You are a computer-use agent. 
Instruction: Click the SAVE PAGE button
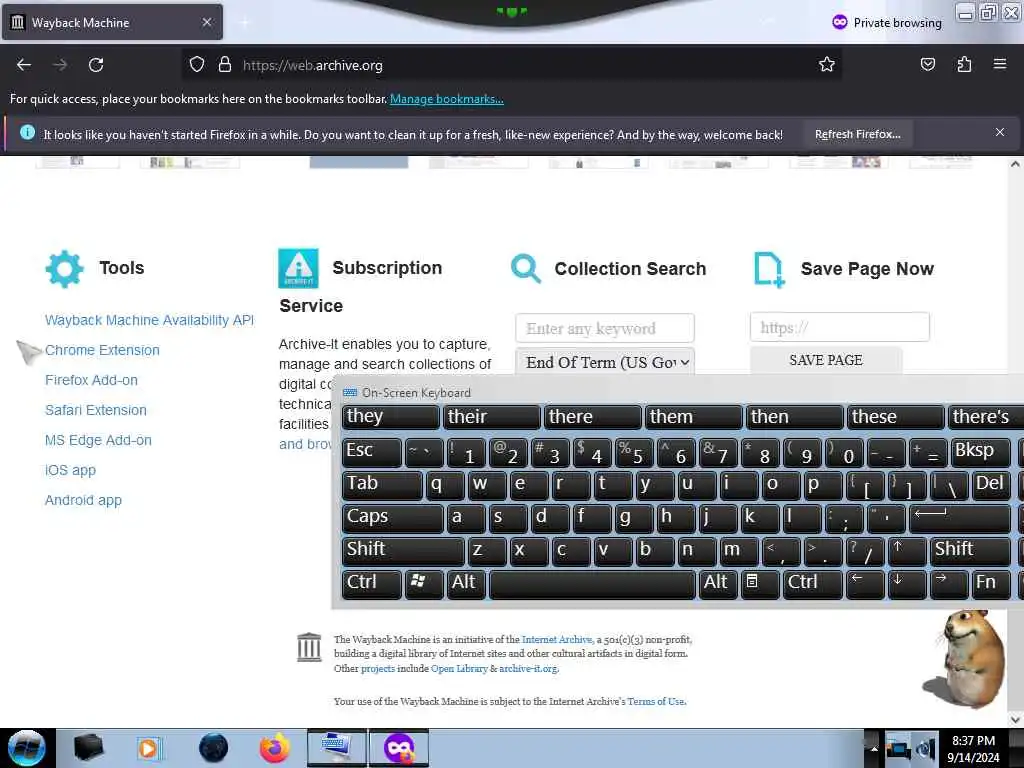click(826, 360)
